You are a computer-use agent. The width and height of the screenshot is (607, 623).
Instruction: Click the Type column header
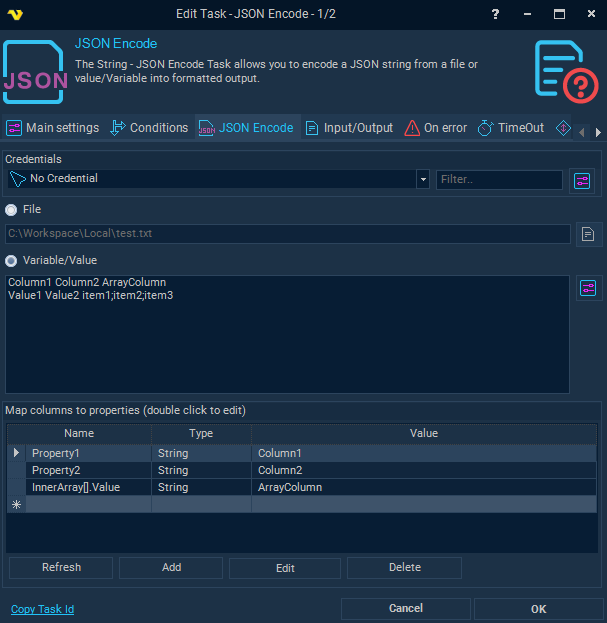click(201, 433)
